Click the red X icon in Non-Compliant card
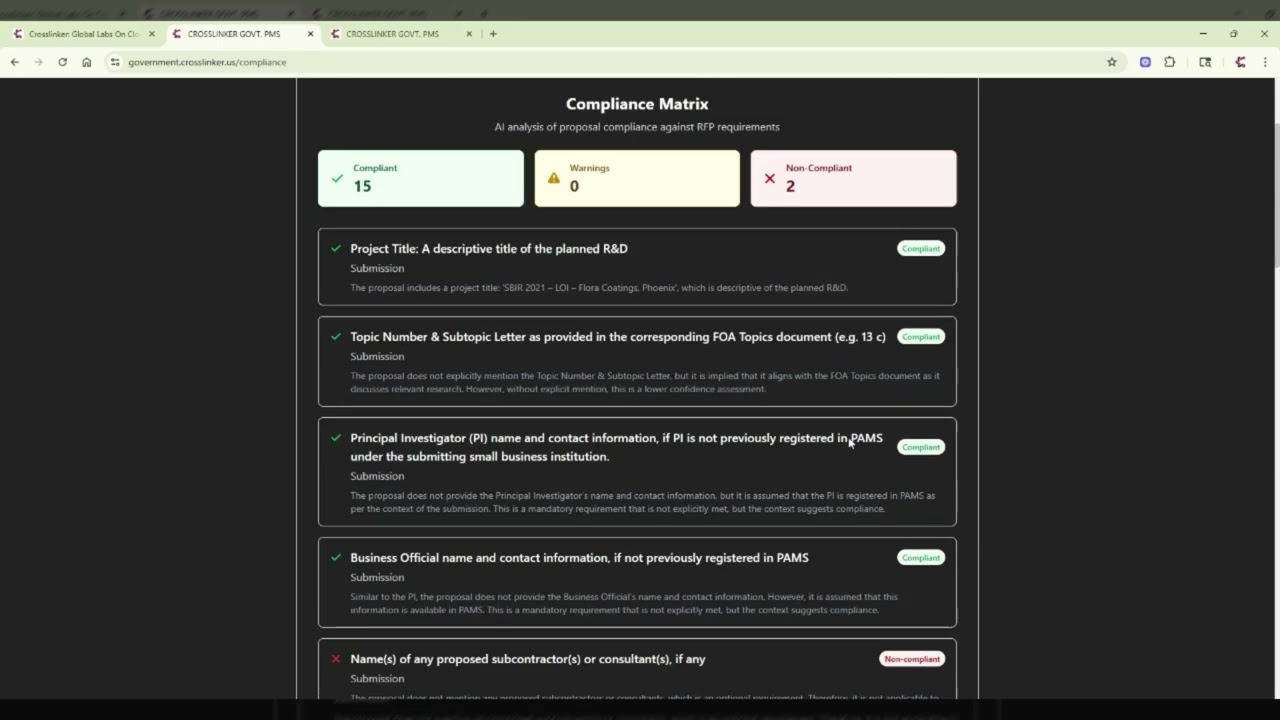This screenshot has width=1280, height=720. coord(769,179)
